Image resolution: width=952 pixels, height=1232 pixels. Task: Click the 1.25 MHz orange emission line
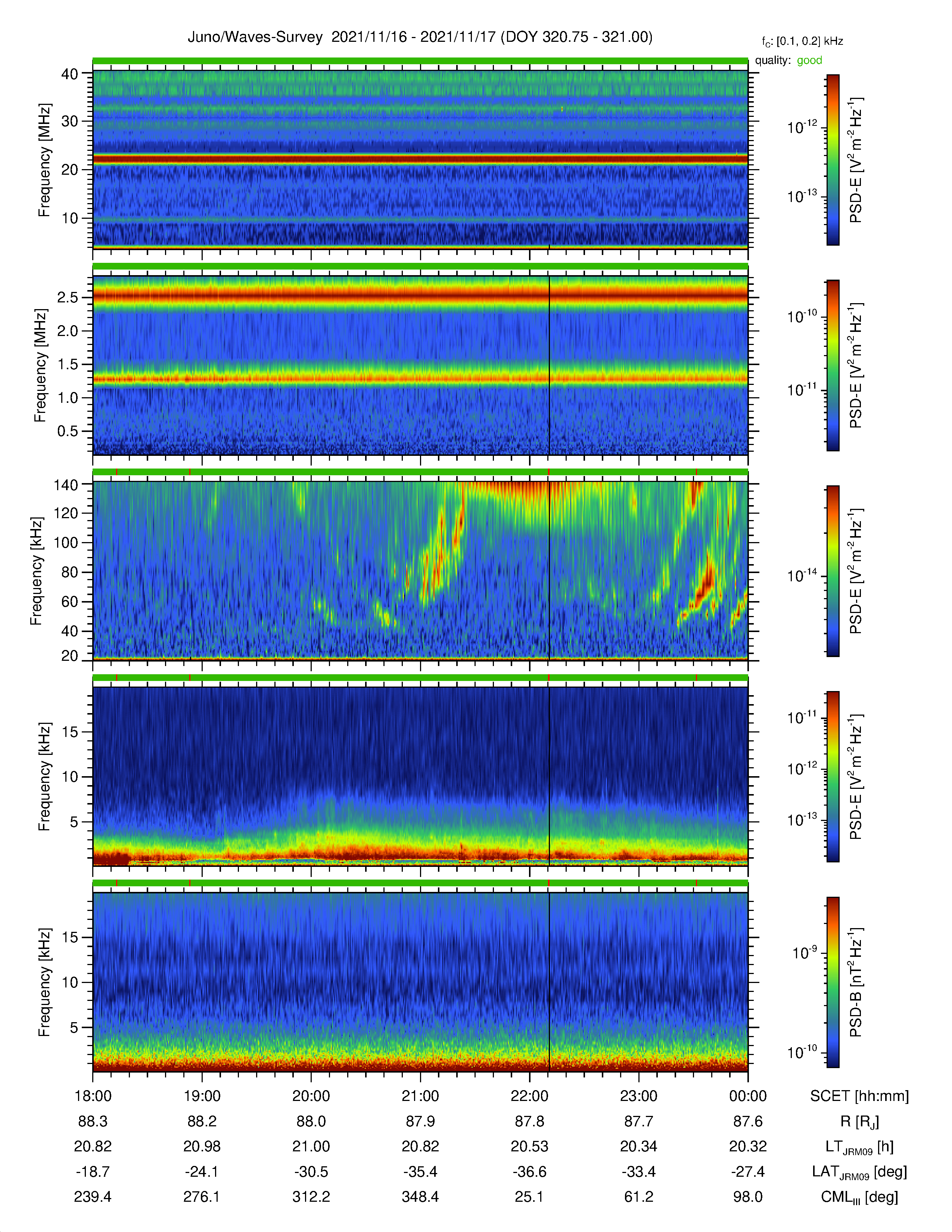pos(420,379)
